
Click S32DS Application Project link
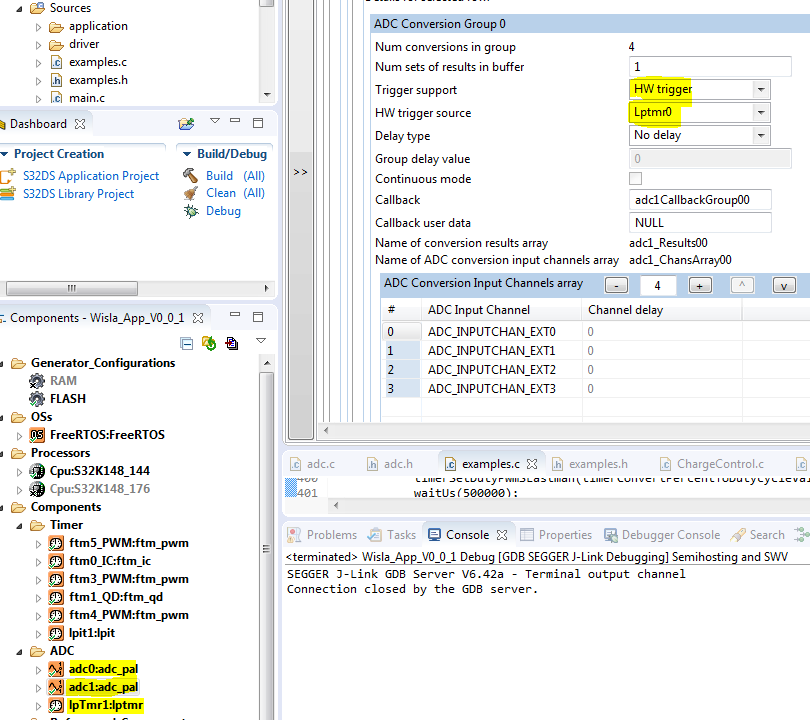pyautogui.click(x=91, y=176)
